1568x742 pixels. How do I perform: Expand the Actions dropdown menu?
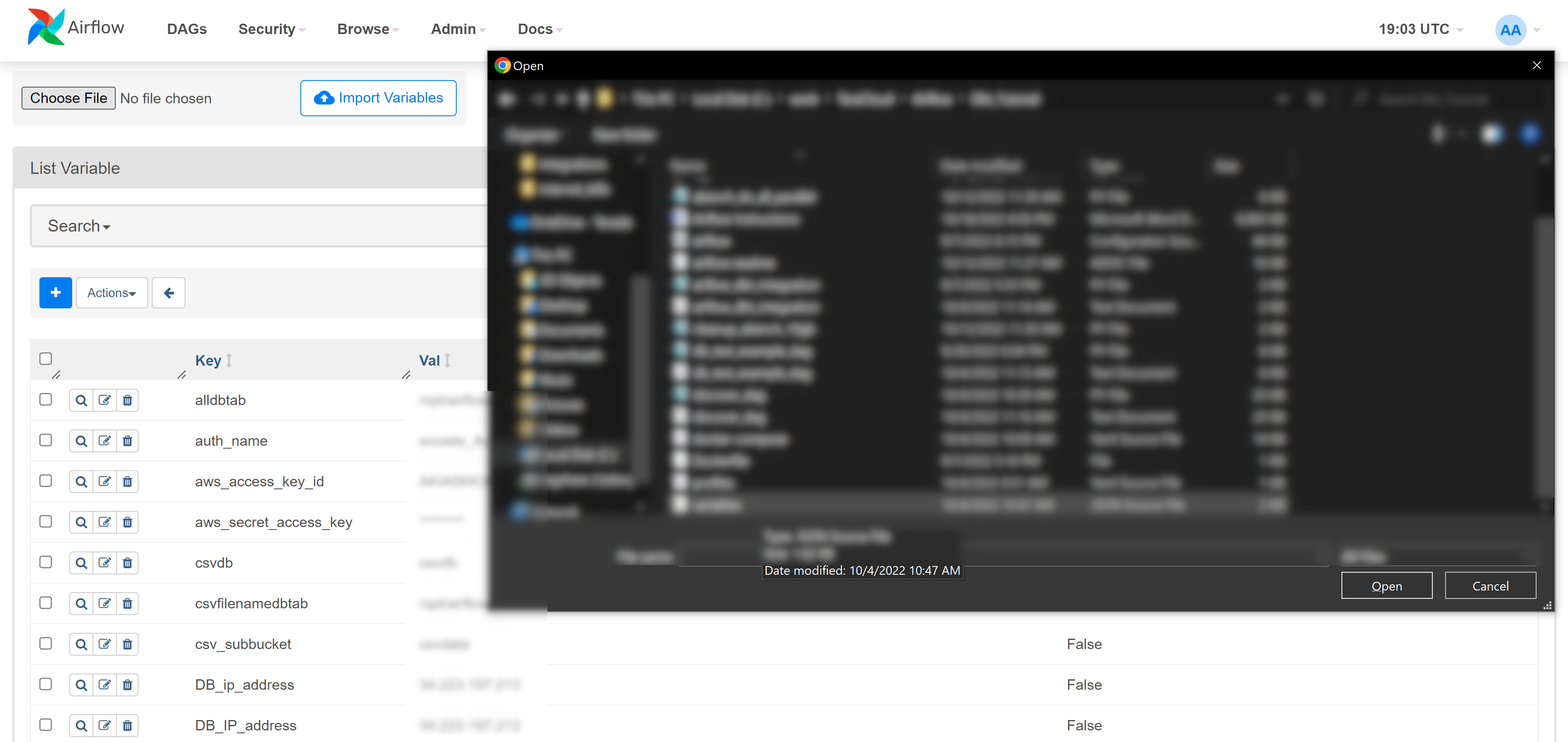point(110,292)
